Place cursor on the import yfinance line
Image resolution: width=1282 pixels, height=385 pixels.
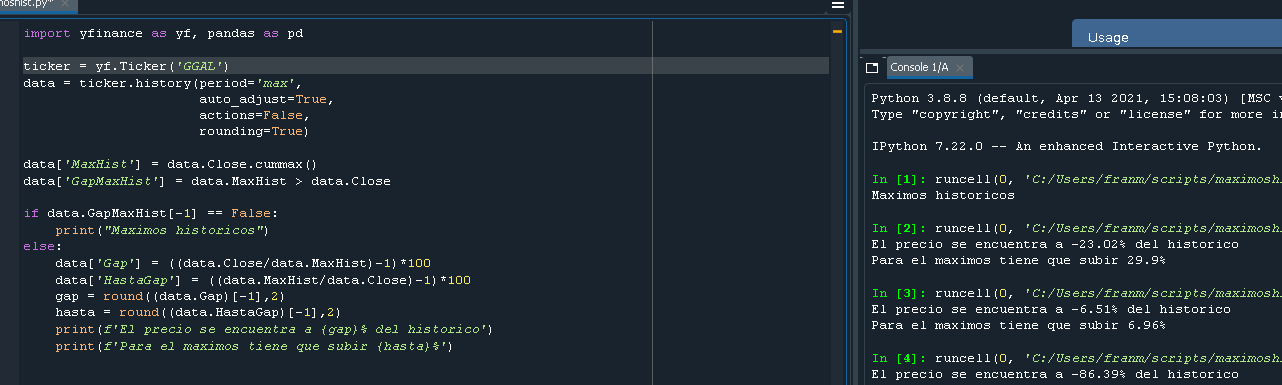point(163,33)
